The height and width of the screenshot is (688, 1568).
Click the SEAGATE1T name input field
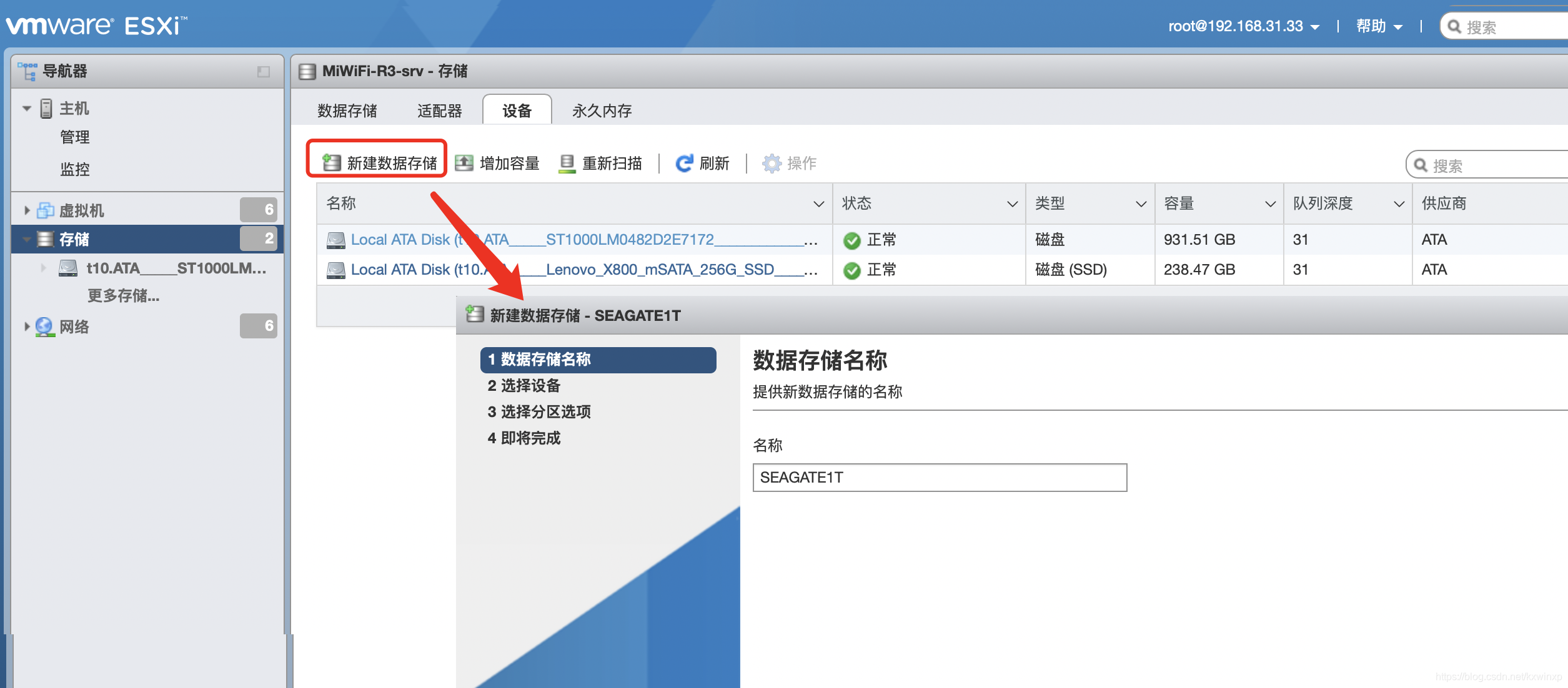pos(938,478)
